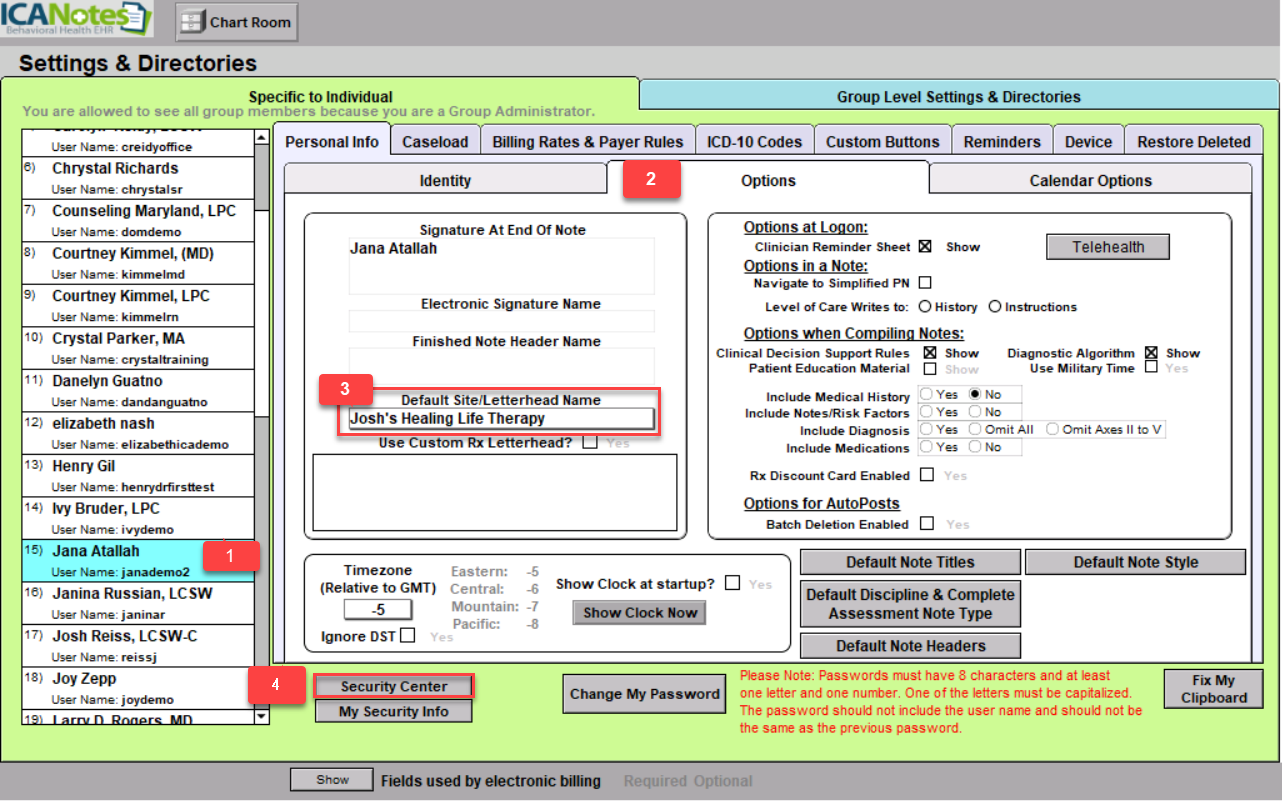
Task: Enable Navigate to Simplified PN checkbox
Action: coord(925,283)
